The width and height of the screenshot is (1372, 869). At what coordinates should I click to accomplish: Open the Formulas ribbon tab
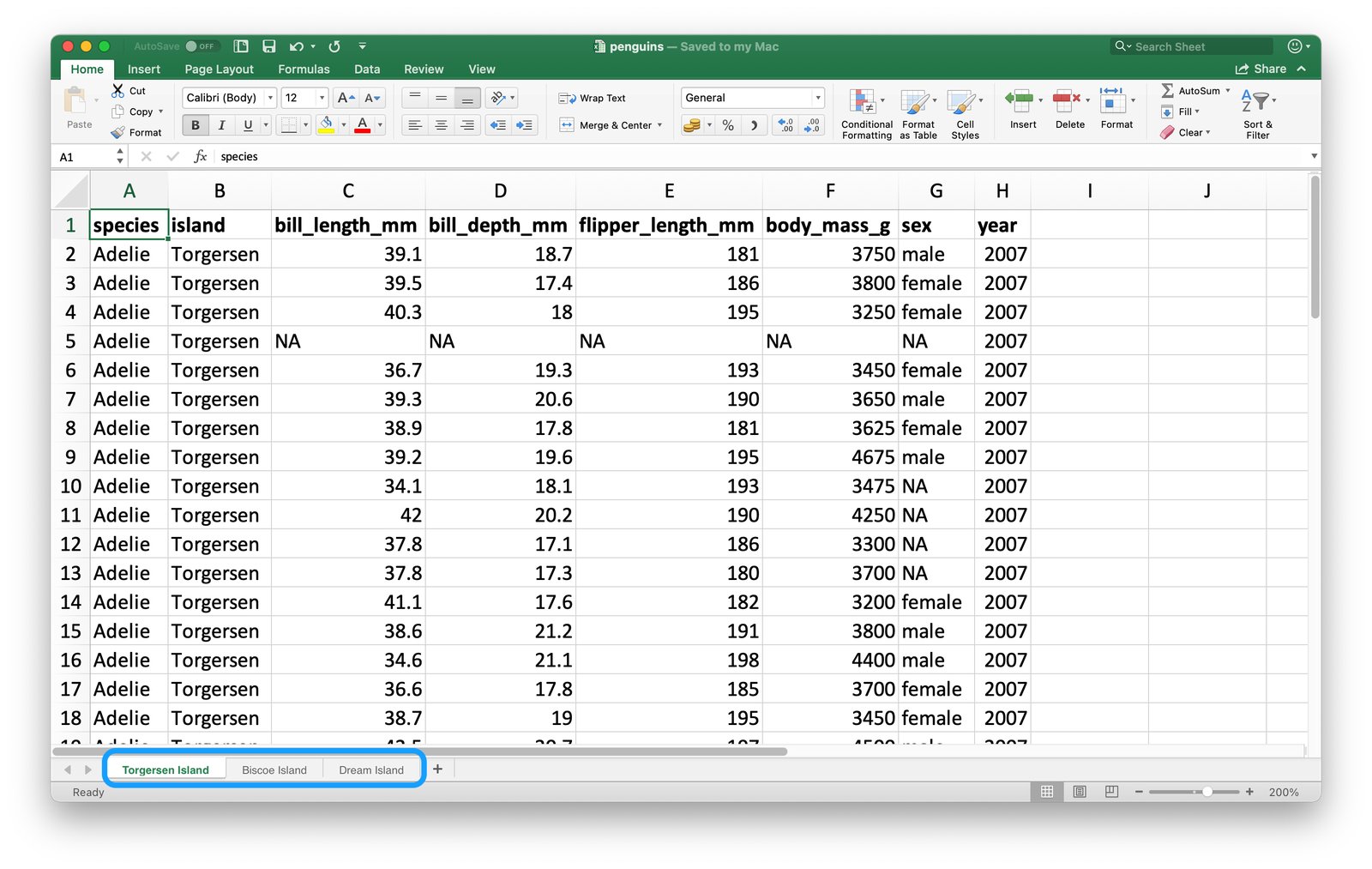(x=304, y=69)
